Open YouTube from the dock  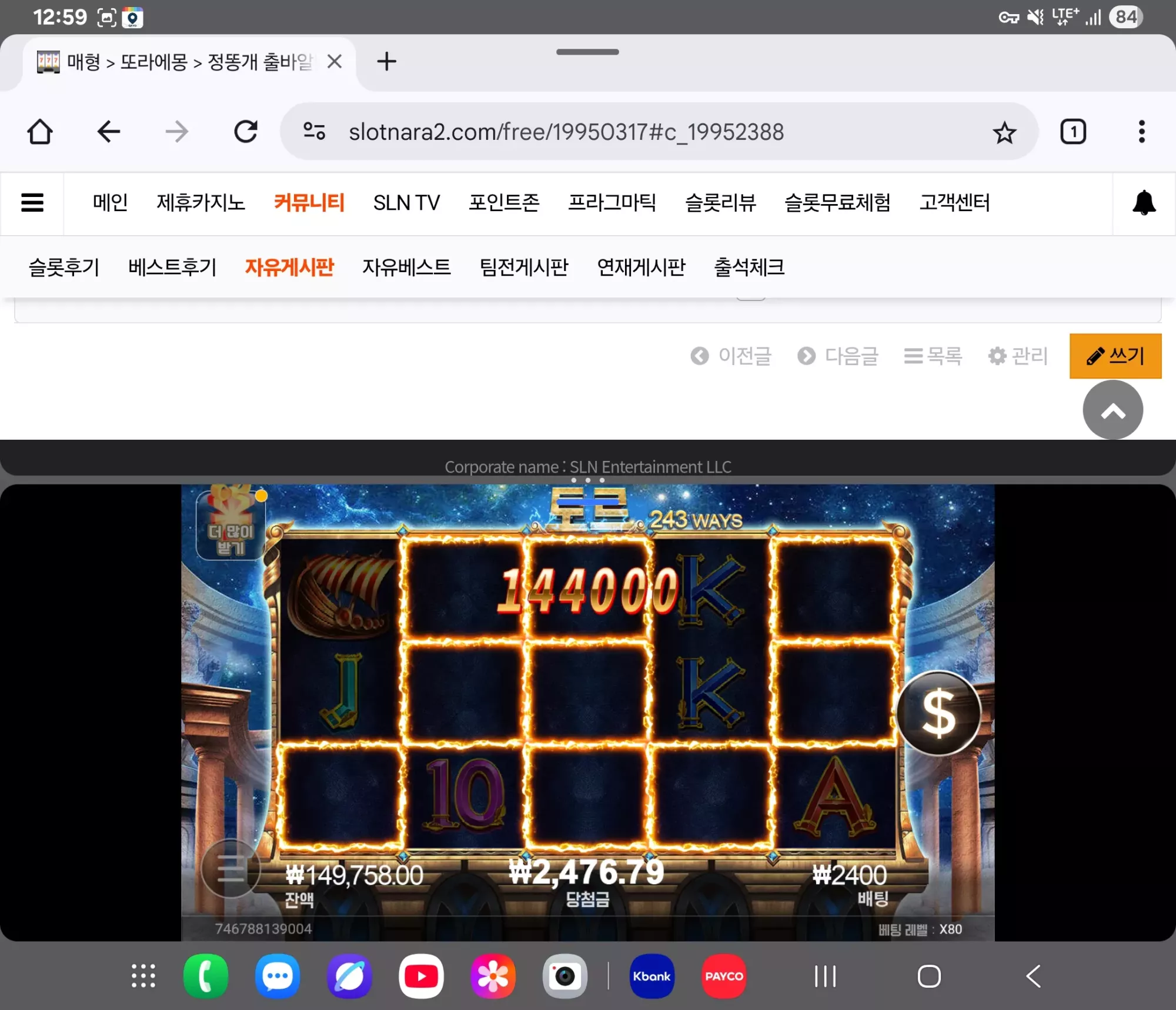coord(421,976)
